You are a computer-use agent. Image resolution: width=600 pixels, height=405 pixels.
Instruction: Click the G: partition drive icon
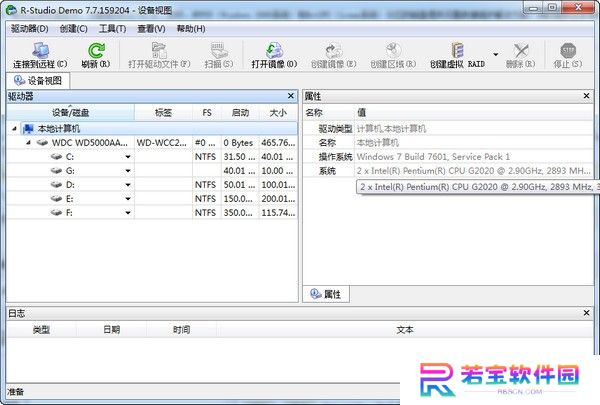[x=56, y=171]
